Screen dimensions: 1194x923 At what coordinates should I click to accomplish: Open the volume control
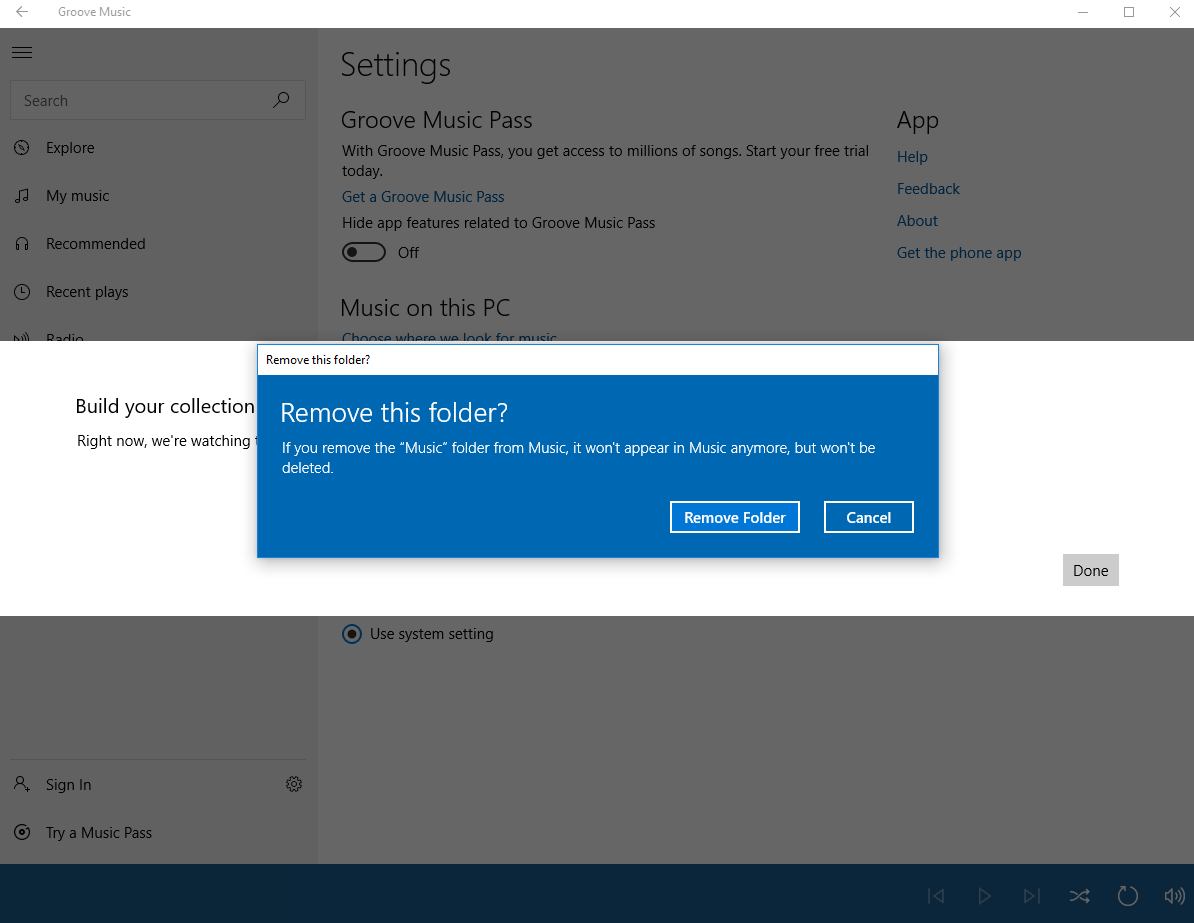pos(1174,896)
